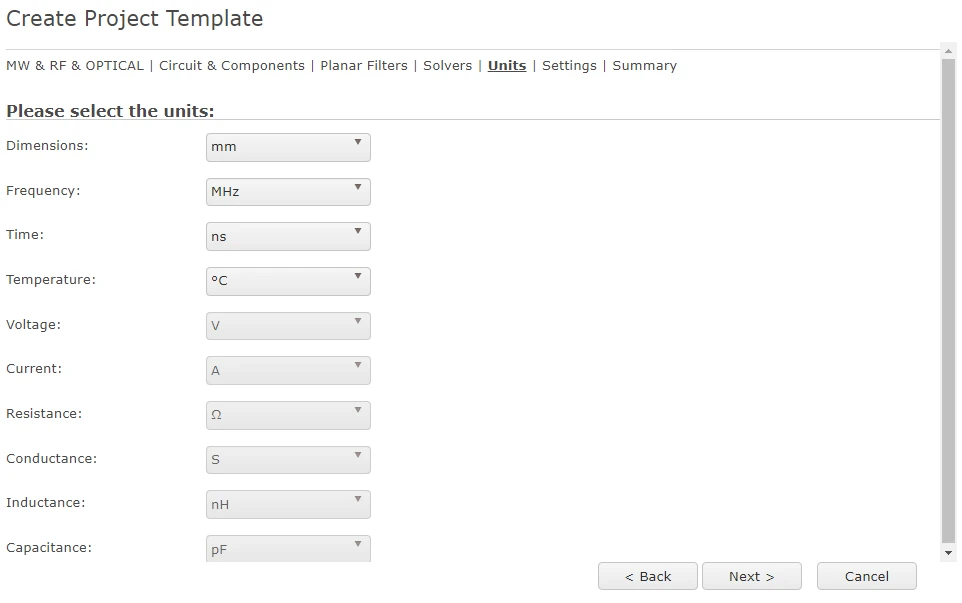
Task: Expand the Time unit dropdown showing ns
Action: (x=288, y=237)
